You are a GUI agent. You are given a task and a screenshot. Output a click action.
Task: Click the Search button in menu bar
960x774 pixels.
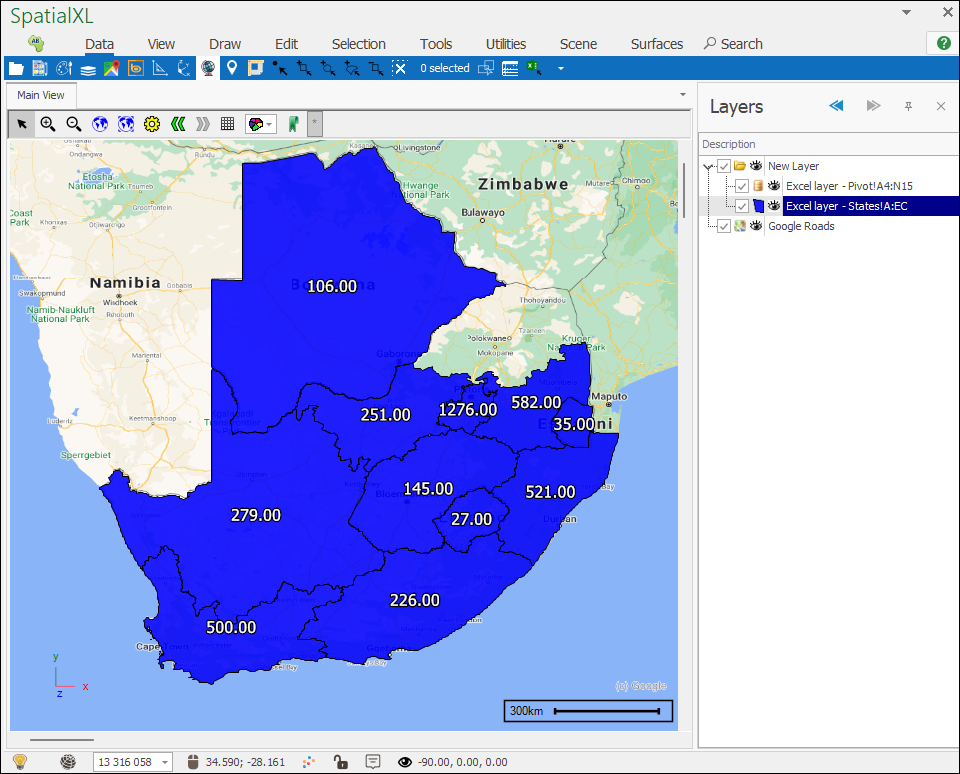pyautogui.click(x=733, y=44)
